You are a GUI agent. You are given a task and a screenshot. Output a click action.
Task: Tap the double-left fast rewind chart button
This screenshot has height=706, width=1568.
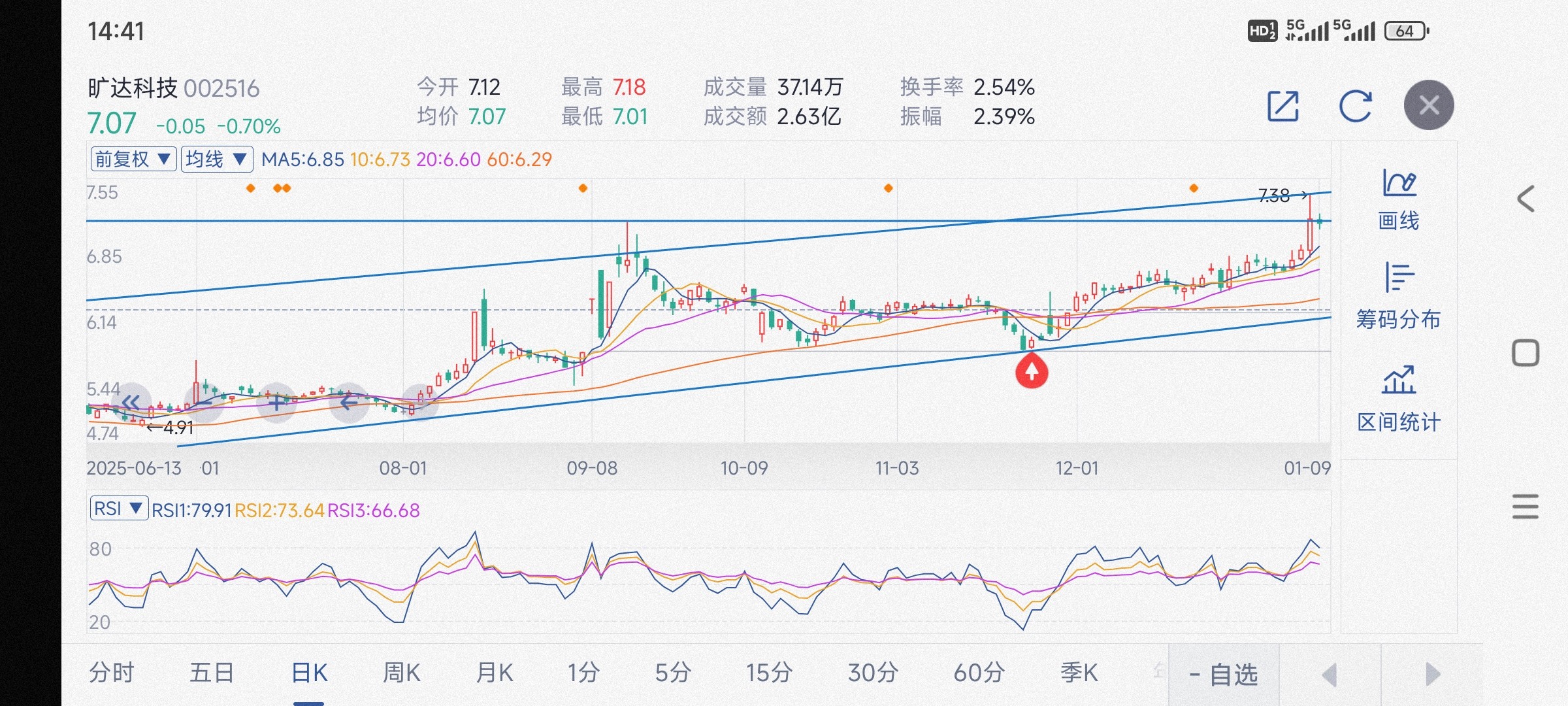(131, 402)
